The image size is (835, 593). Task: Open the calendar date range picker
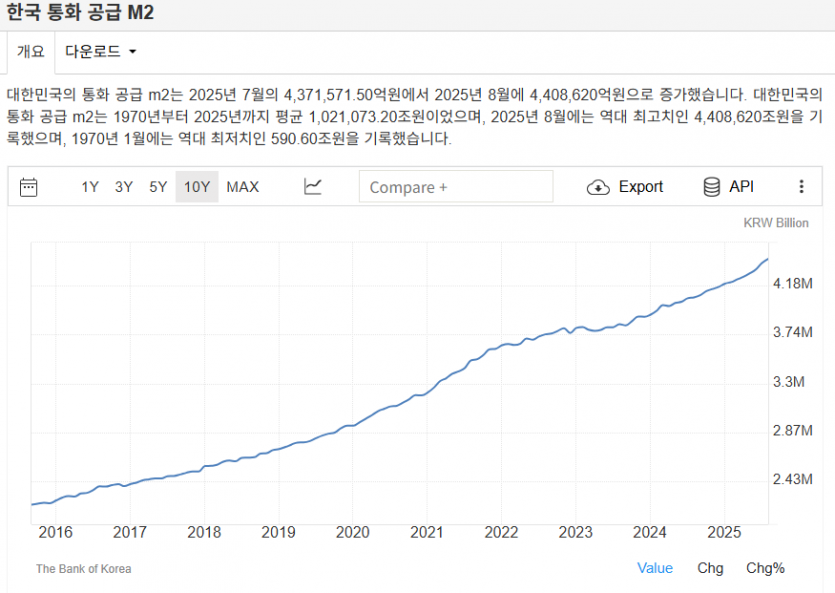coord(29,187)
